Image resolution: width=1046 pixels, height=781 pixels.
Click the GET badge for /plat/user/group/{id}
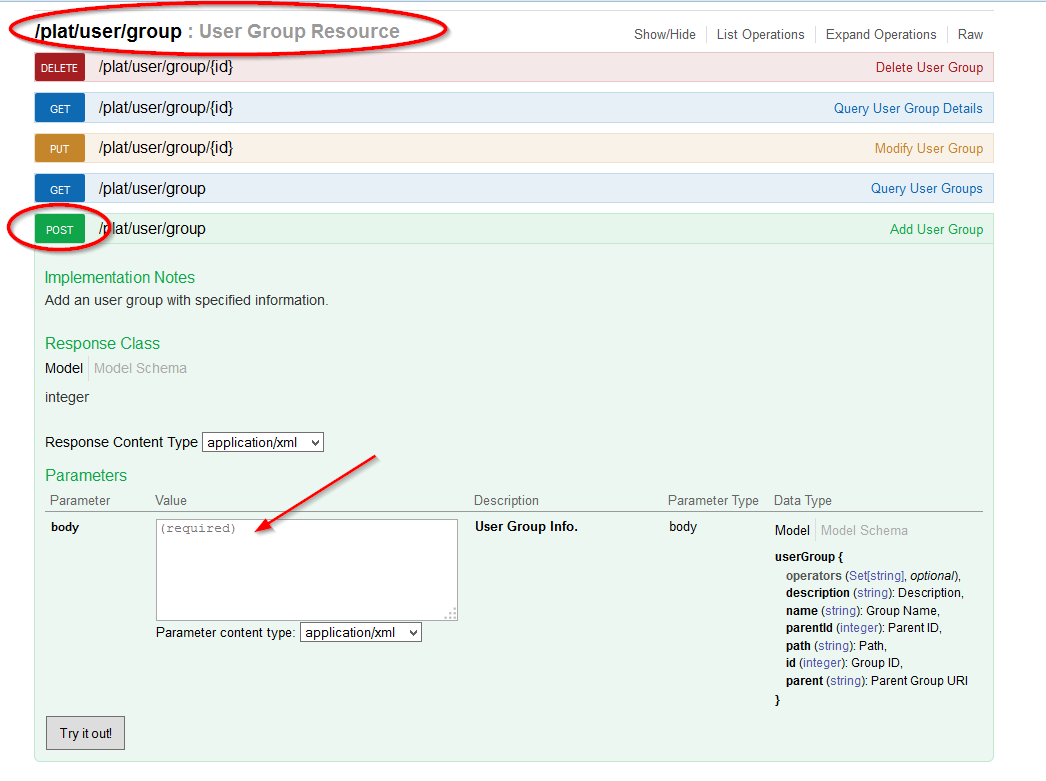click(x=60, y=108)
